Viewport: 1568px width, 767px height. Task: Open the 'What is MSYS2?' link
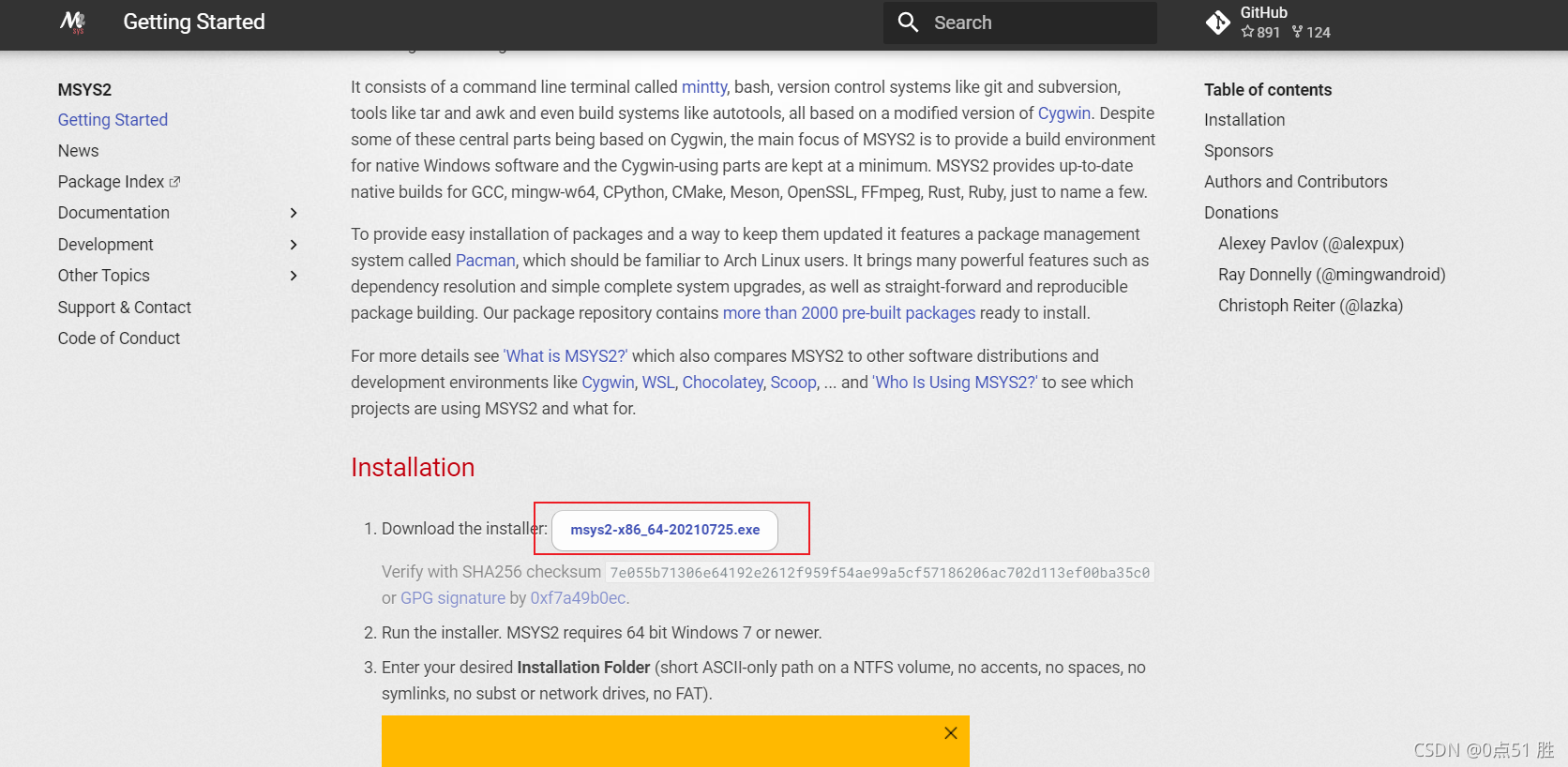tap(565, 356)
